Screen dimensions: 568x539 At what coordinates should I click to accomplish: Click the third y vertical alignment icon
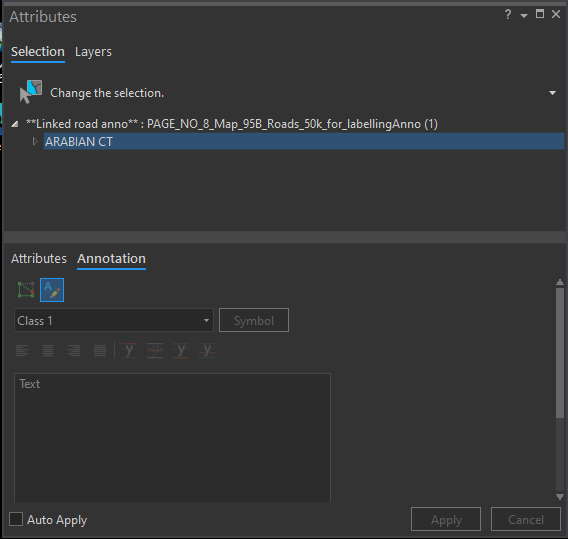pyautogui.click(x=181, y=350)
